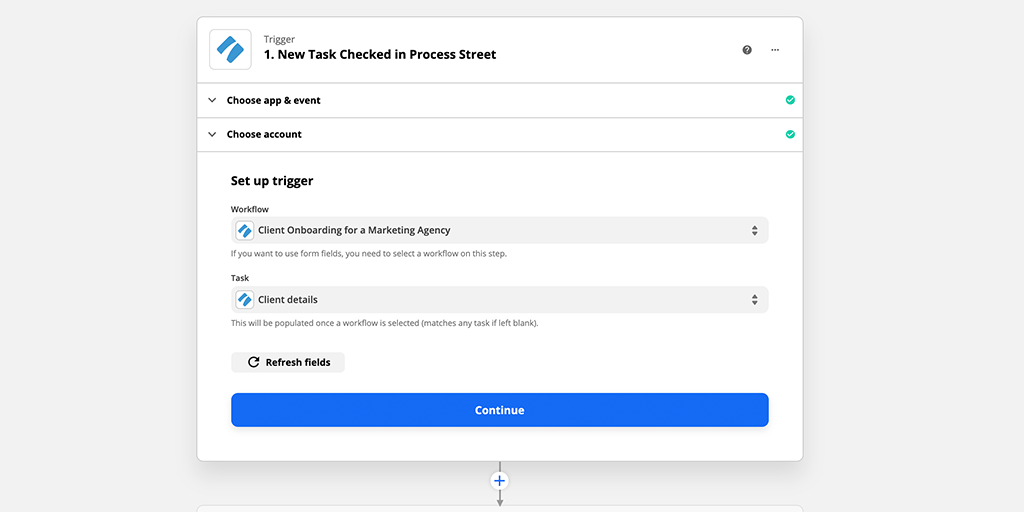Select the Choose account section
The image size is (1024, 512).
tap(500, 134)
